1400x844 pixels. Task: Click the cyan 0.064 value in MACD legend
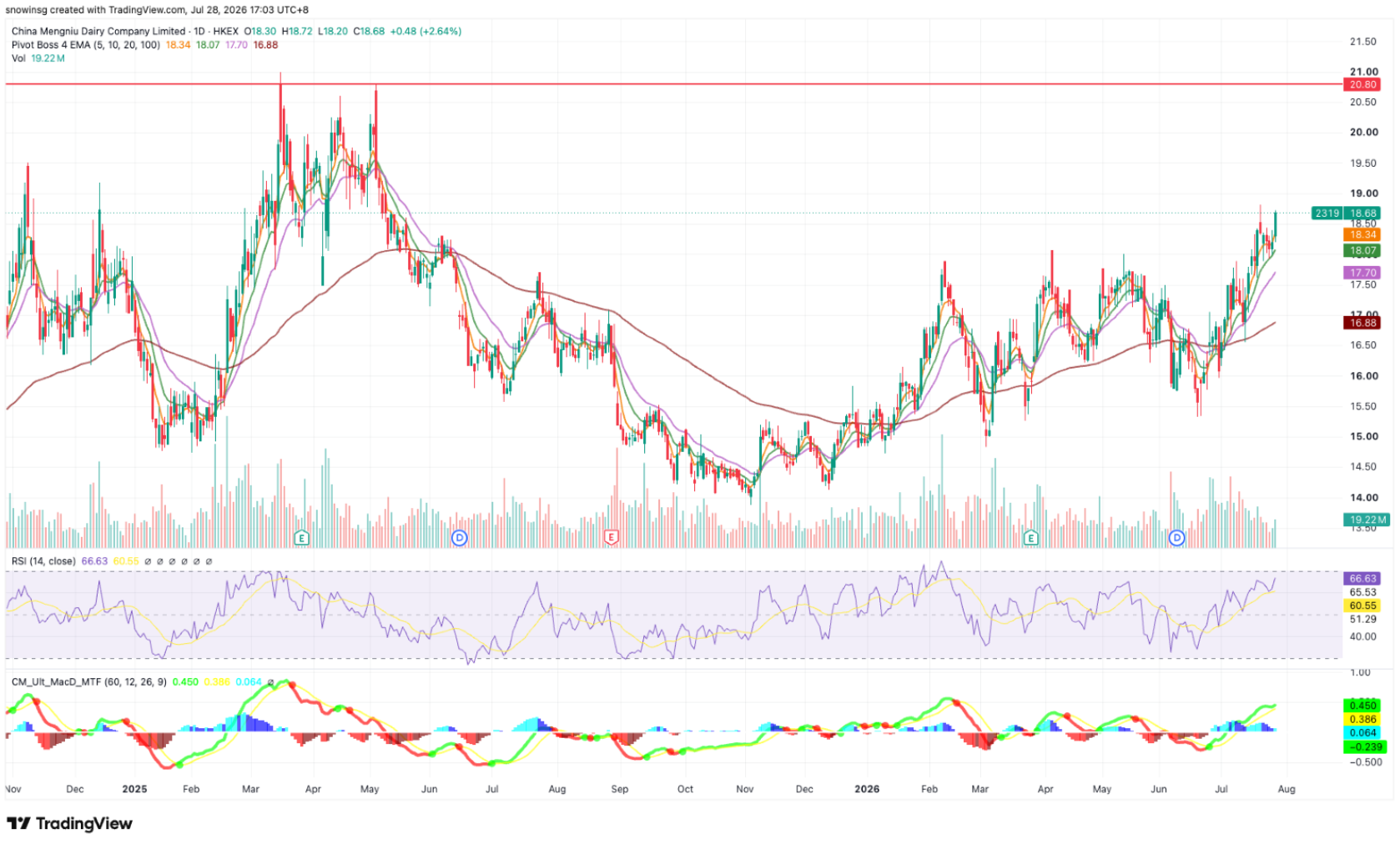click(x=249, y=682)
